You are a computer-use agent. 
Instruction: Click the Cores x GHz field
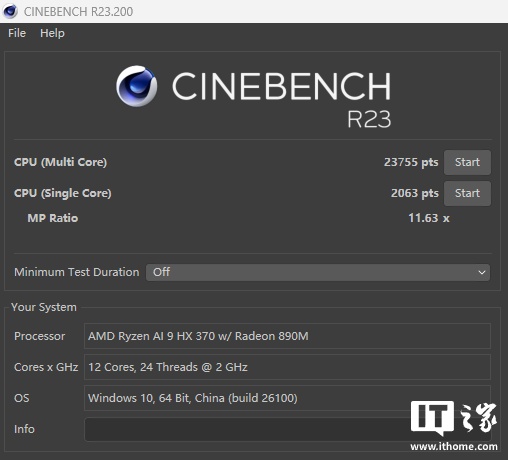point(287,367)
